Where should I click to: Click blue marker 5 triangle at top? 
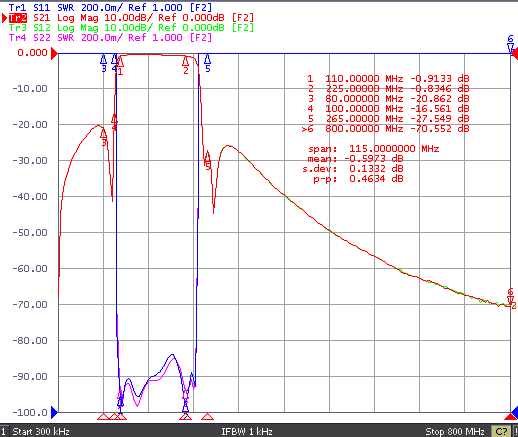(207, 60)
